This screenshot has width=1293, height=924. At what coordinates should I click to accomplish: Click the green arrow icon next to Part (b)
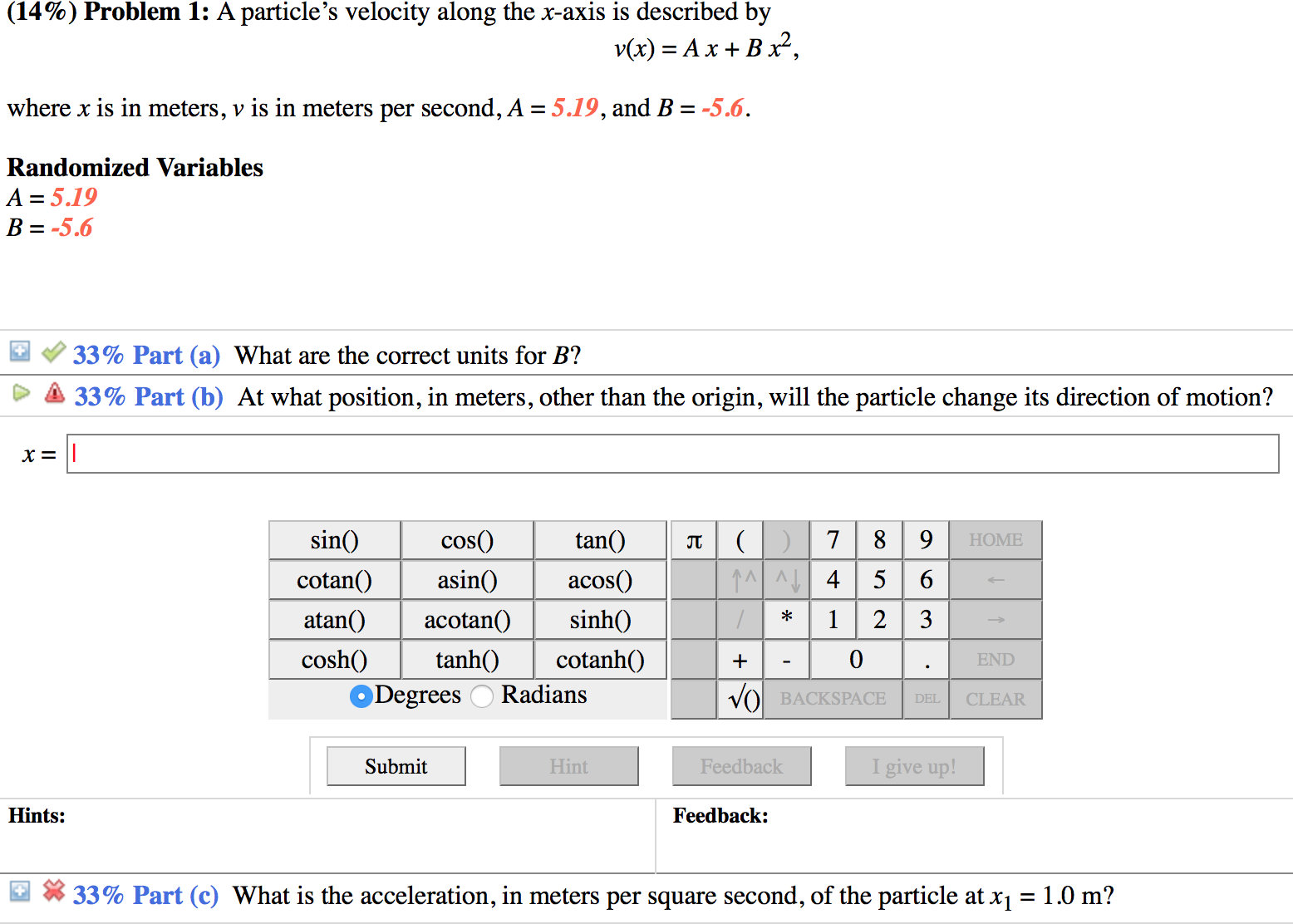(21, 394)
